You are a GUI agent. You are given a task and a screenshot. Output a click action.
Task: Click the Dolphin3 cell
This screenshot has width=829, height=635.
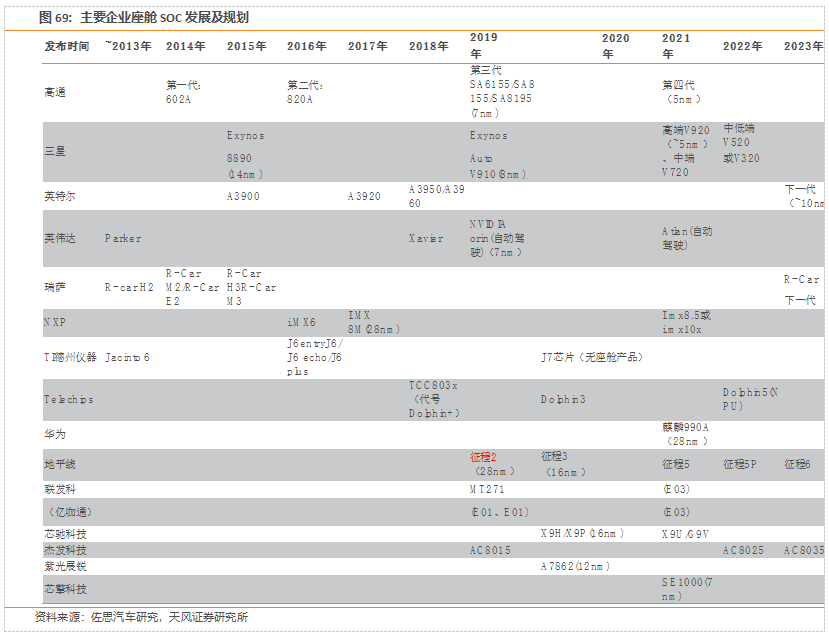pos(563,400)
